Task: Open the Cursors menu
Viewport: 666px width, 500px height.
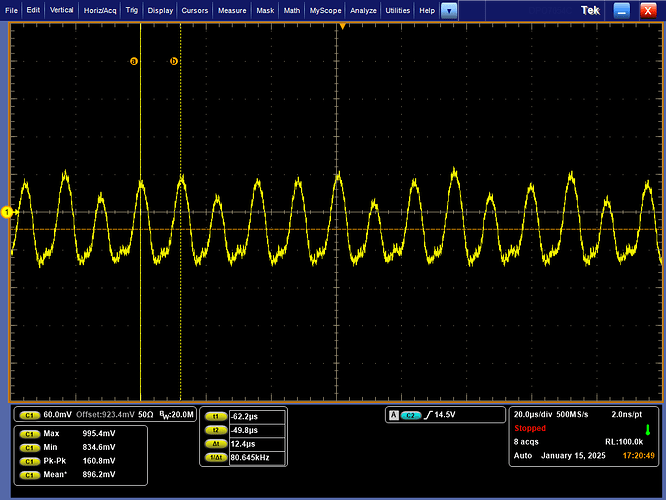Action: pyautogui.click(x=195, y=10)
